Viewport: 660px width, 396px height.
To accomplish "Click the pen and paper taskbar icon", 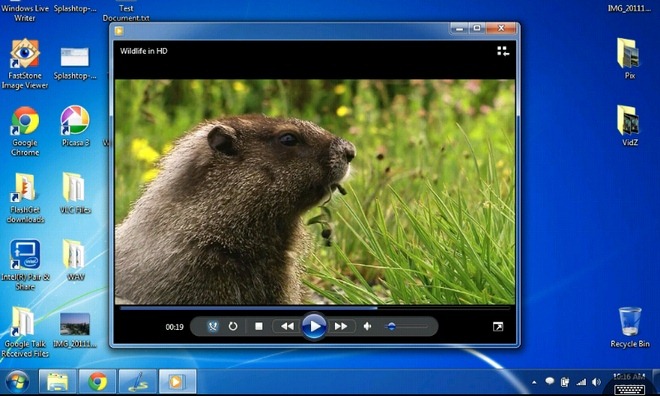I will [137, 382].
